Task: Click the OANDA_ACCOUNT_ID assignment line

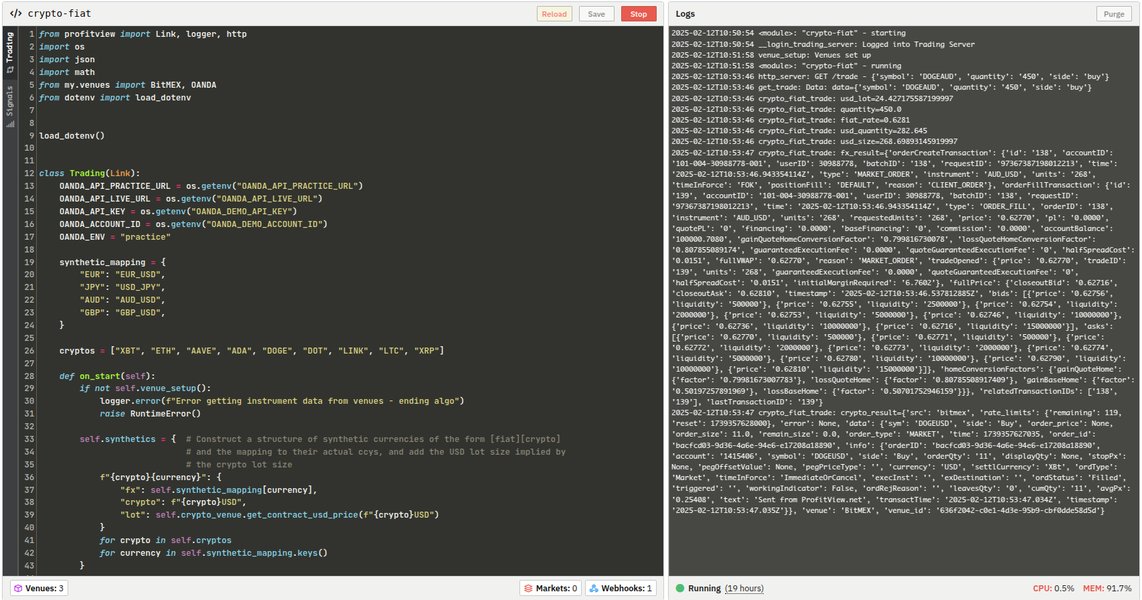Action: click(193, 224)
